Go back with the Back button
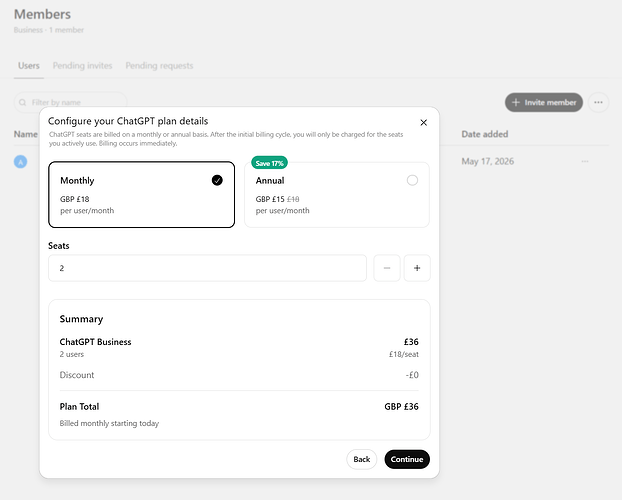The height and width of the screenshot is (500, 622). click(x=361, y=459)
